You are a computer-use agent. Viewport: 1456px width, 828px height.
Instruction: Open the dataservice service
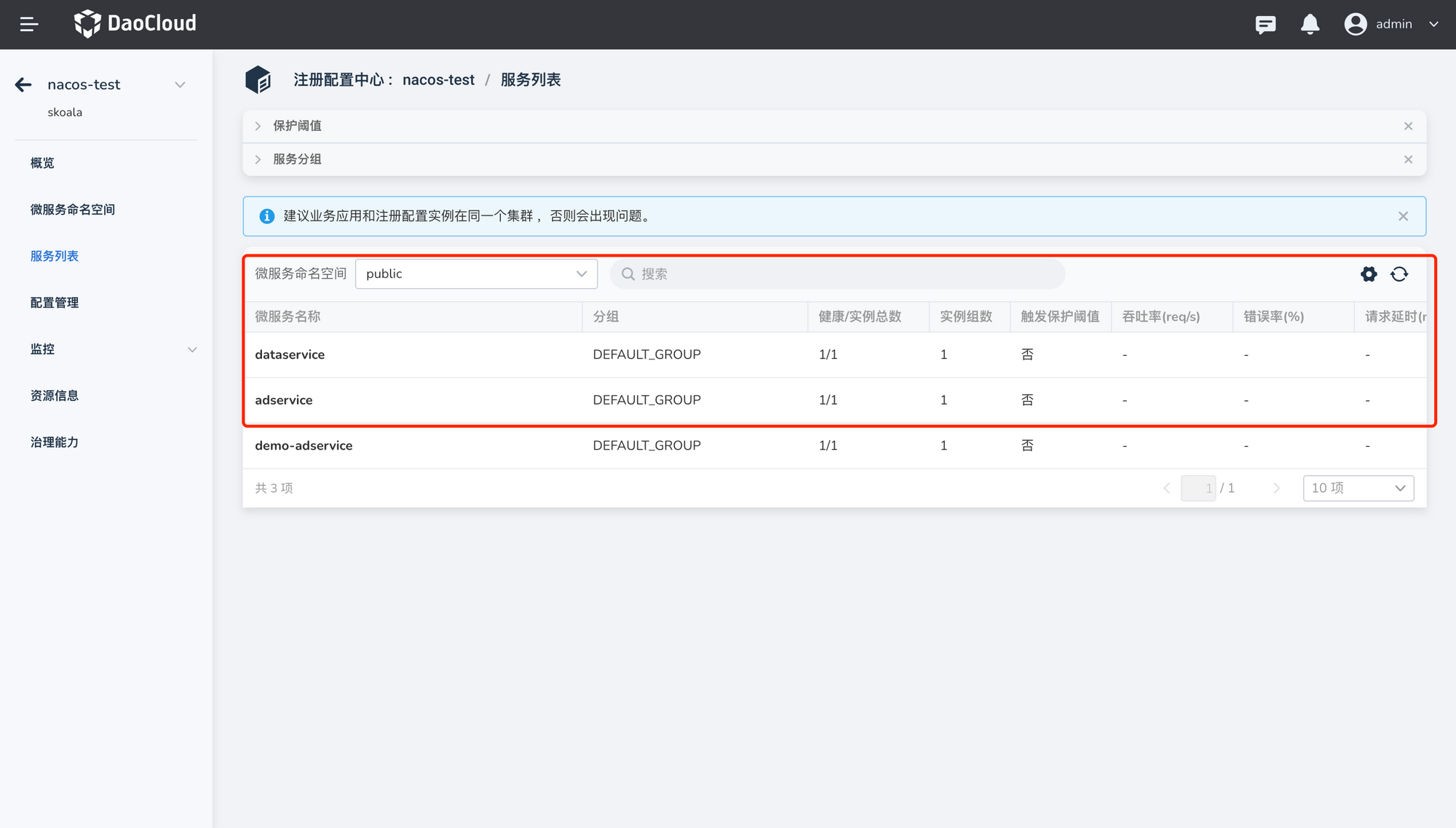[290, 354]
